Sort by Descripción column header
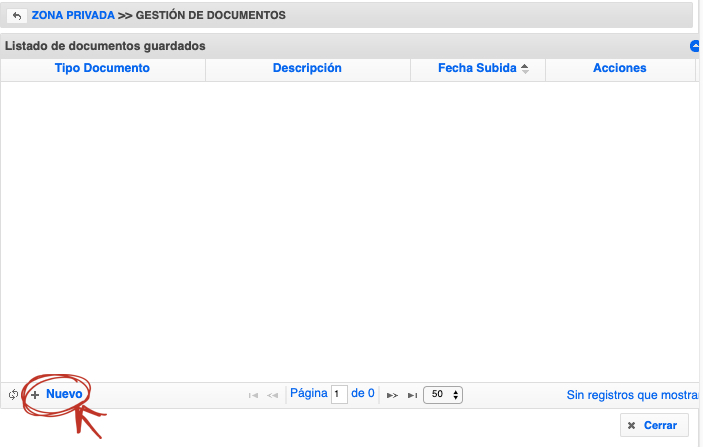 click(307, 68)
